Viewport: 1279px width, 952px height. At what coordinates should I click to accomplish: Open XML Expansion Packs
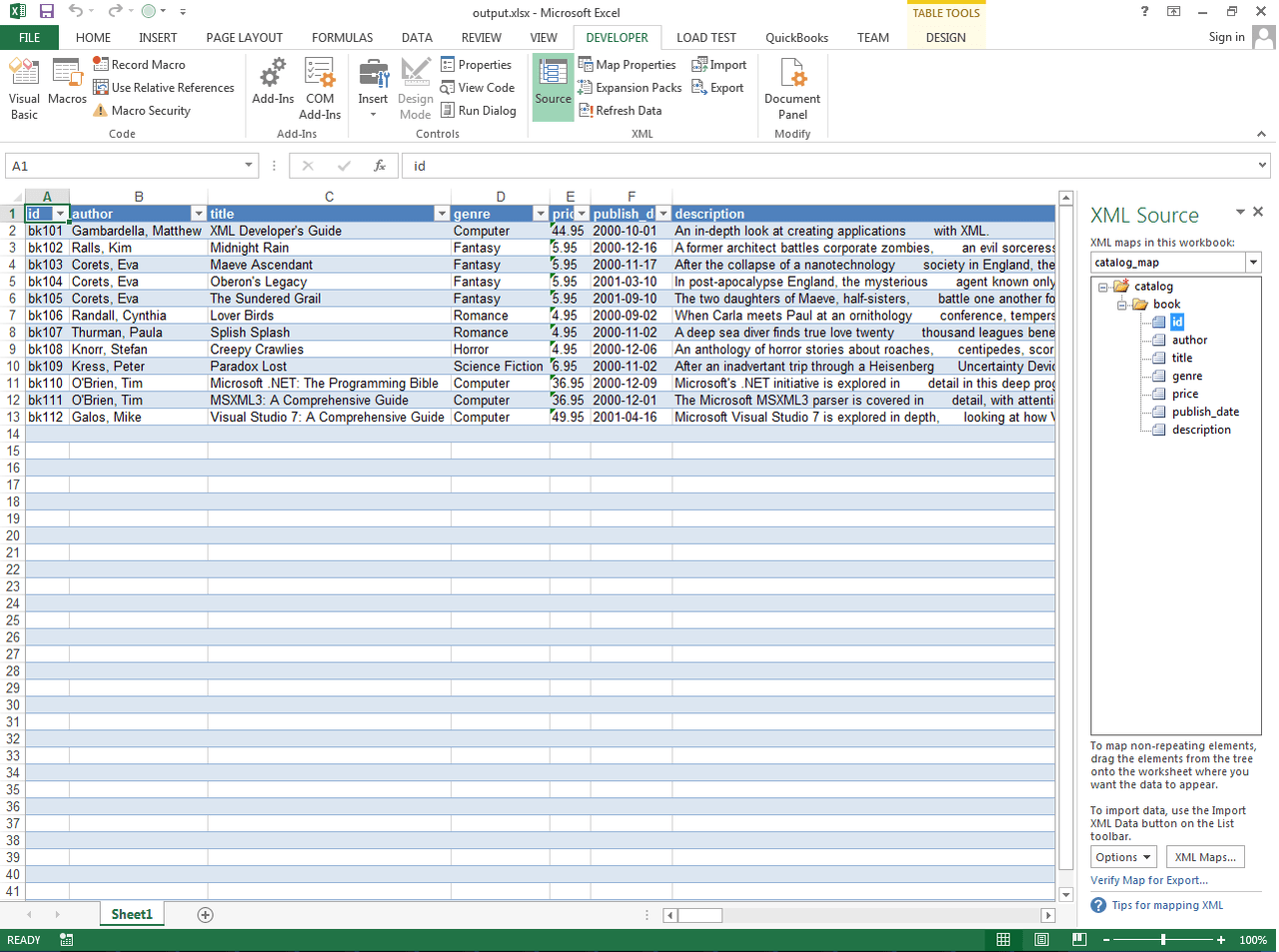click(x=630, y=87)
